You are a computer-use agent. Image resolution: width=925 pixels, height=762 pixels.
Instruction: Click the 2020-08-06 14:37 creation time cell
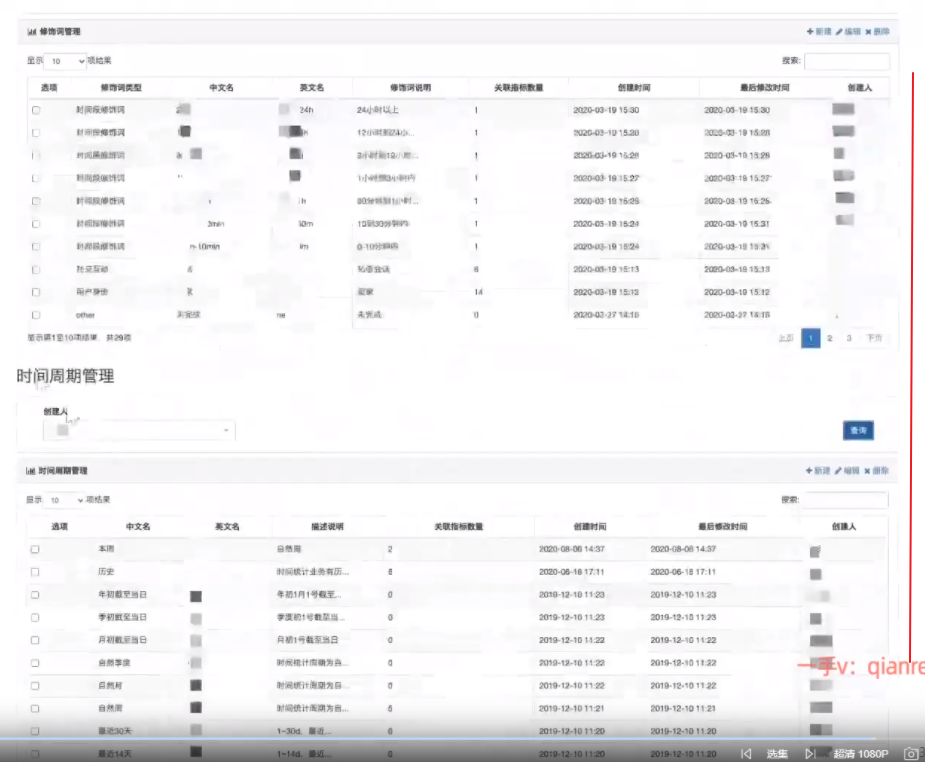[572, 549]
